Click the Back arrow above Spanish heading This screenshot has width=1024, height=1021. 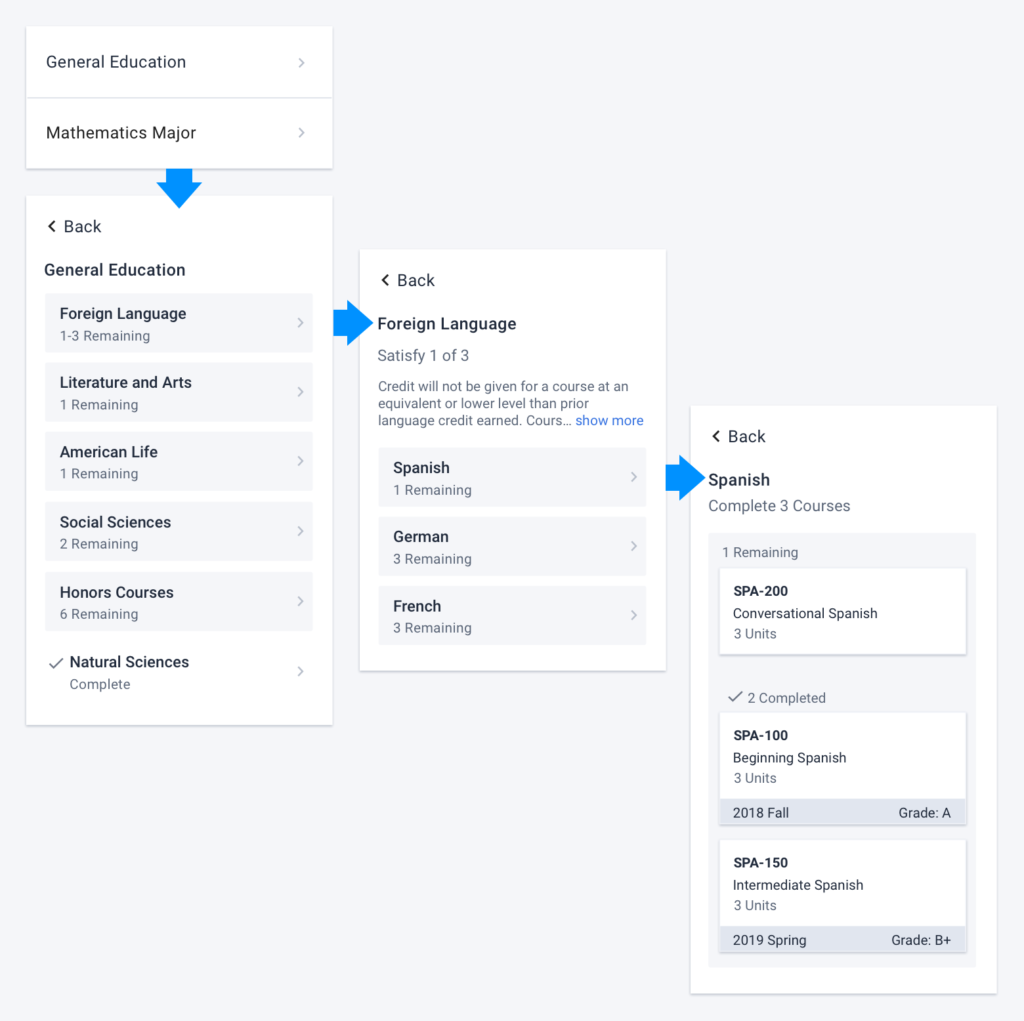pos(716,436)
